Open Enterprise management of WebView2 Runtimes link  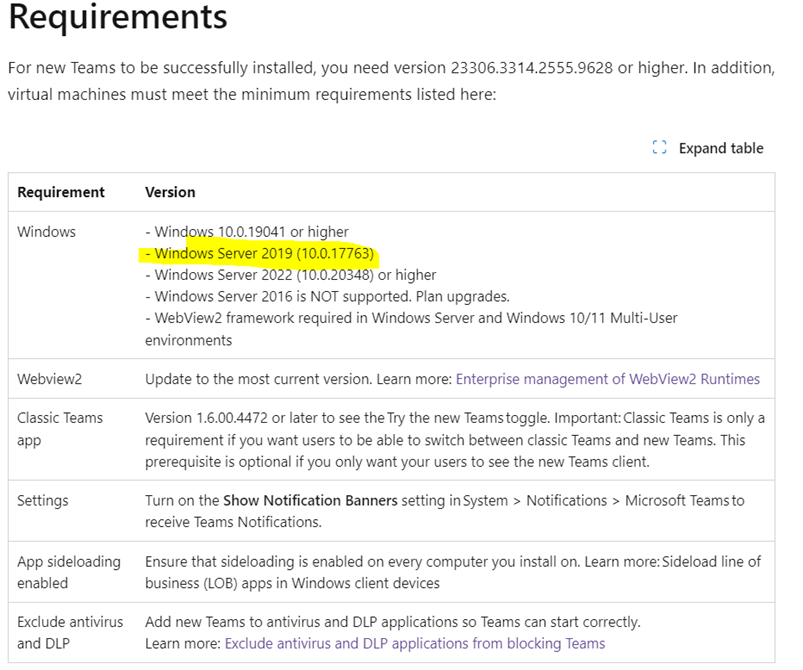coord(607,379)
